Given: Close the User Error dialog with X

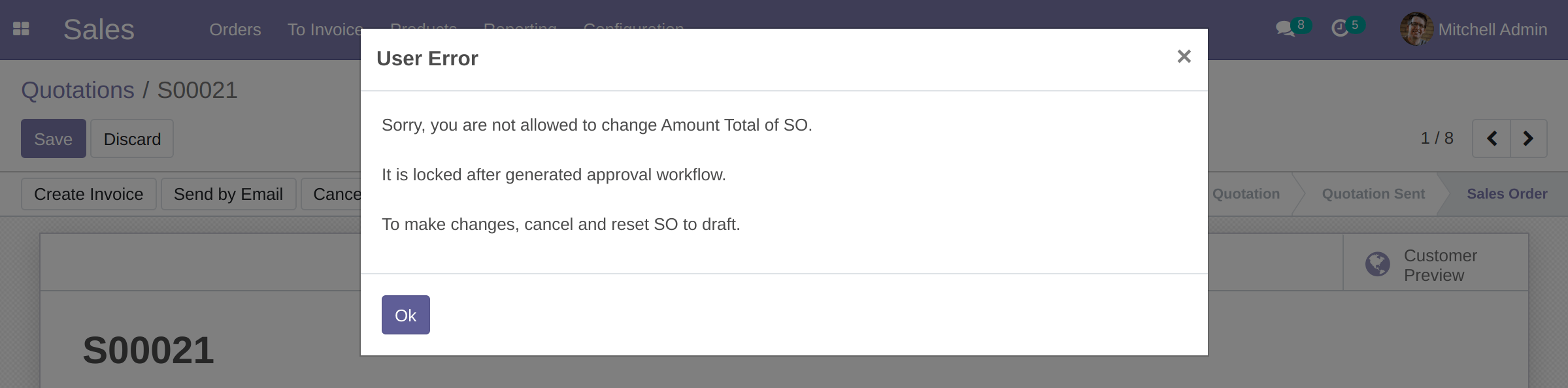Looking at the screenshot, I should click(x=1184, y=57).
